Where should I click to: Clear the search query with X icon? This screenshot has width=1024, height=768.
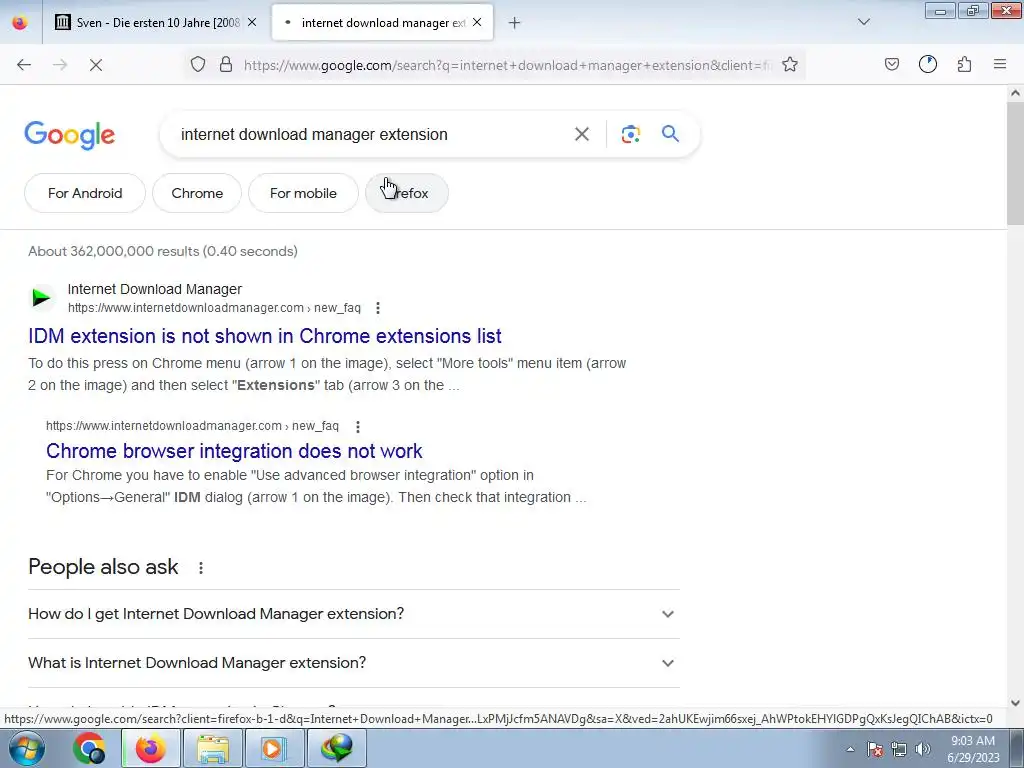tap(581, 134)
